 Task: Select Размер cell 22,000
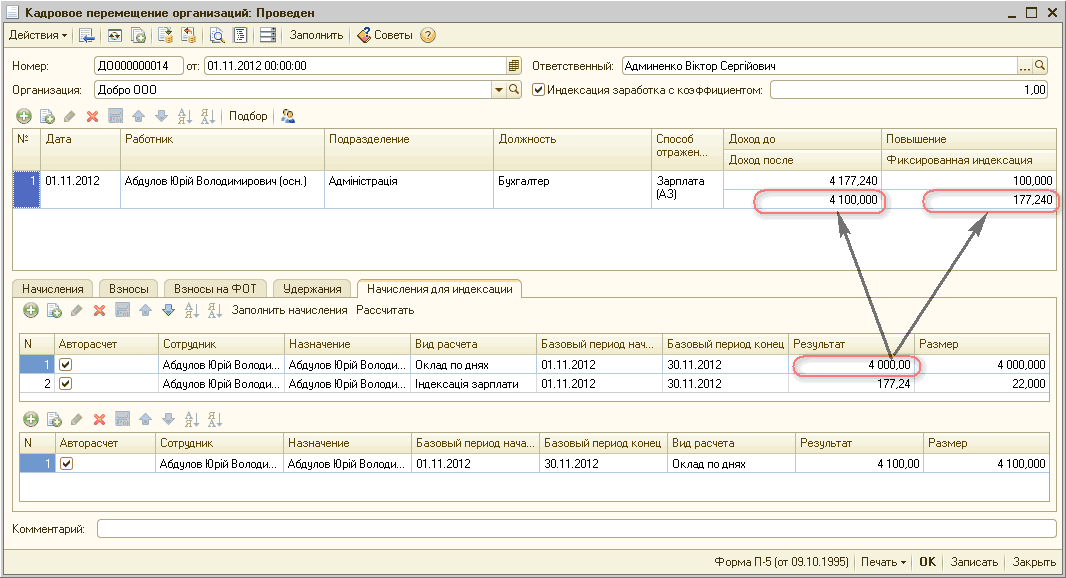(x=982, y=384)
